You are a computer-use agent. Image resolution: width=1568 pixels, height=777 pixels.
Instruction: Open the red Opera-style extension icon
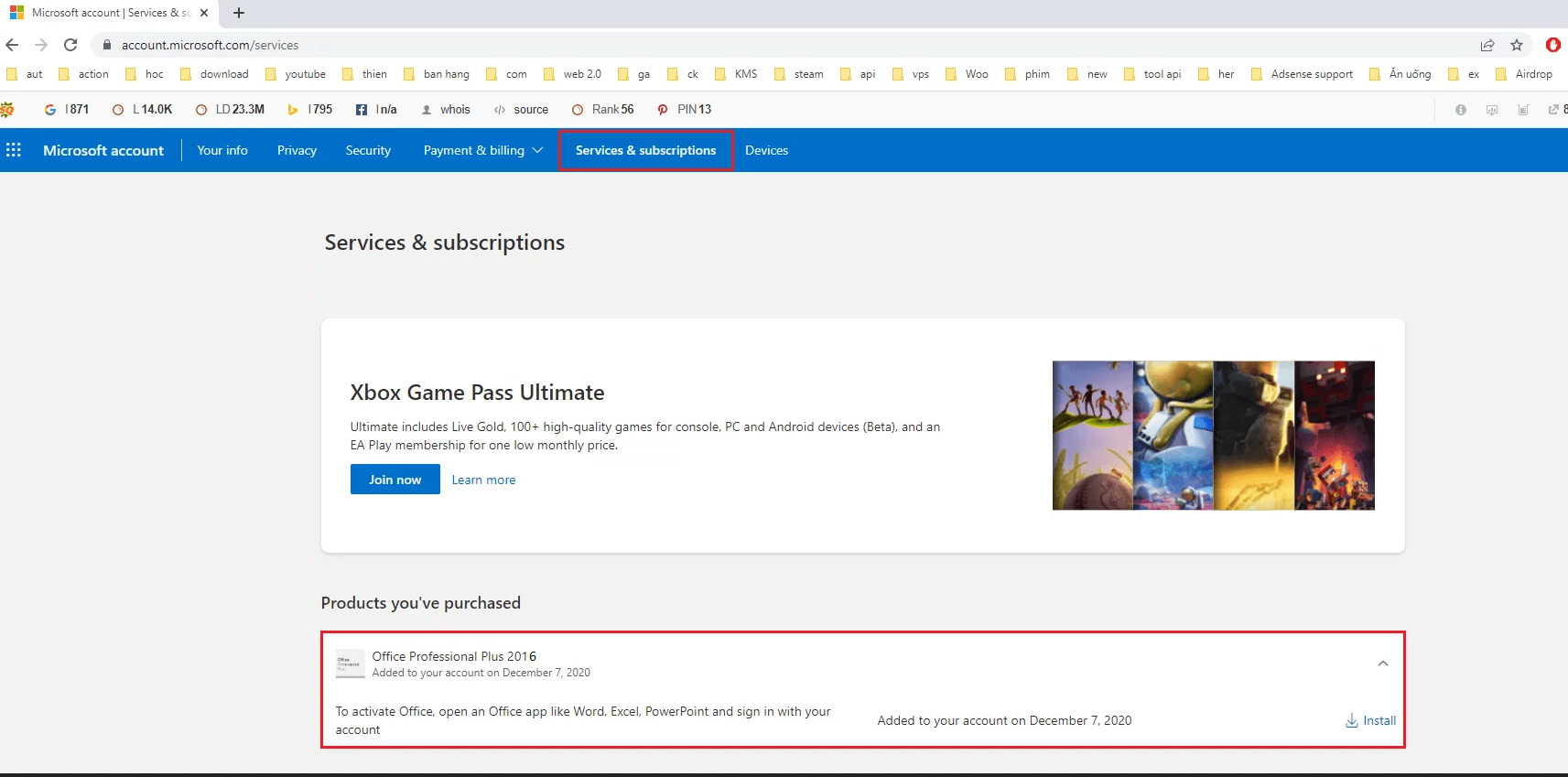(x=1553, y=45)
